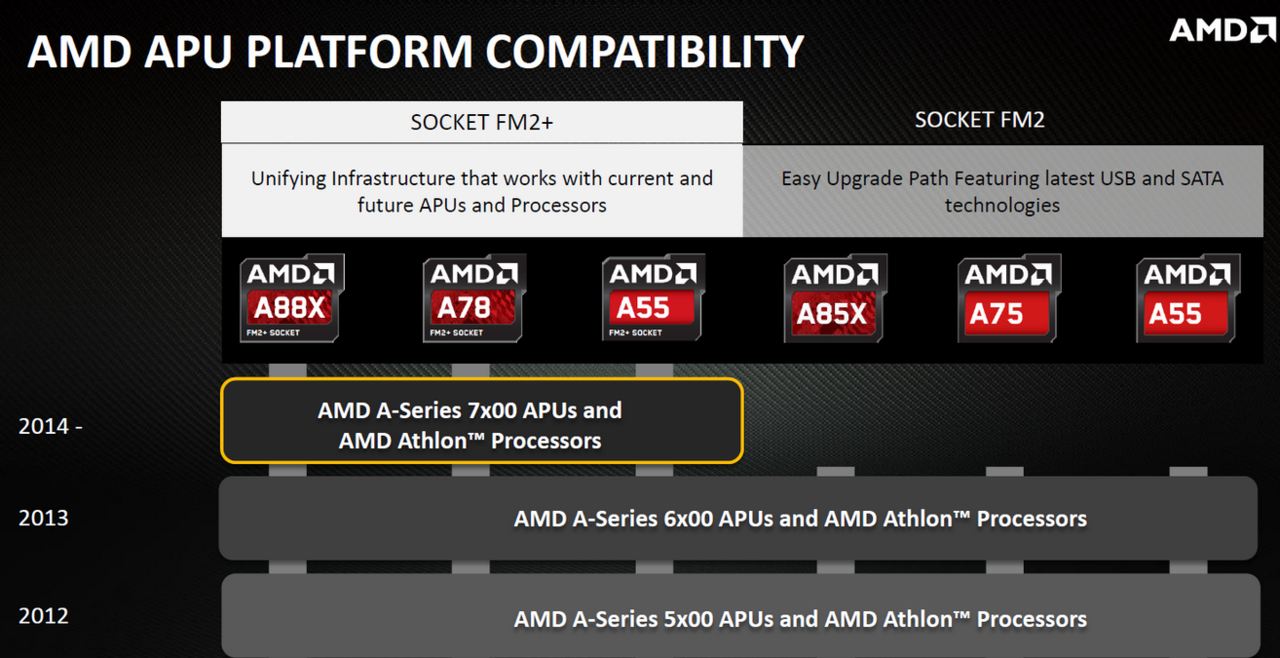Click the SOCKET FM2 header
Image resolution: width=1280 pixels, height=658 pixels.
tap(980, 120)
